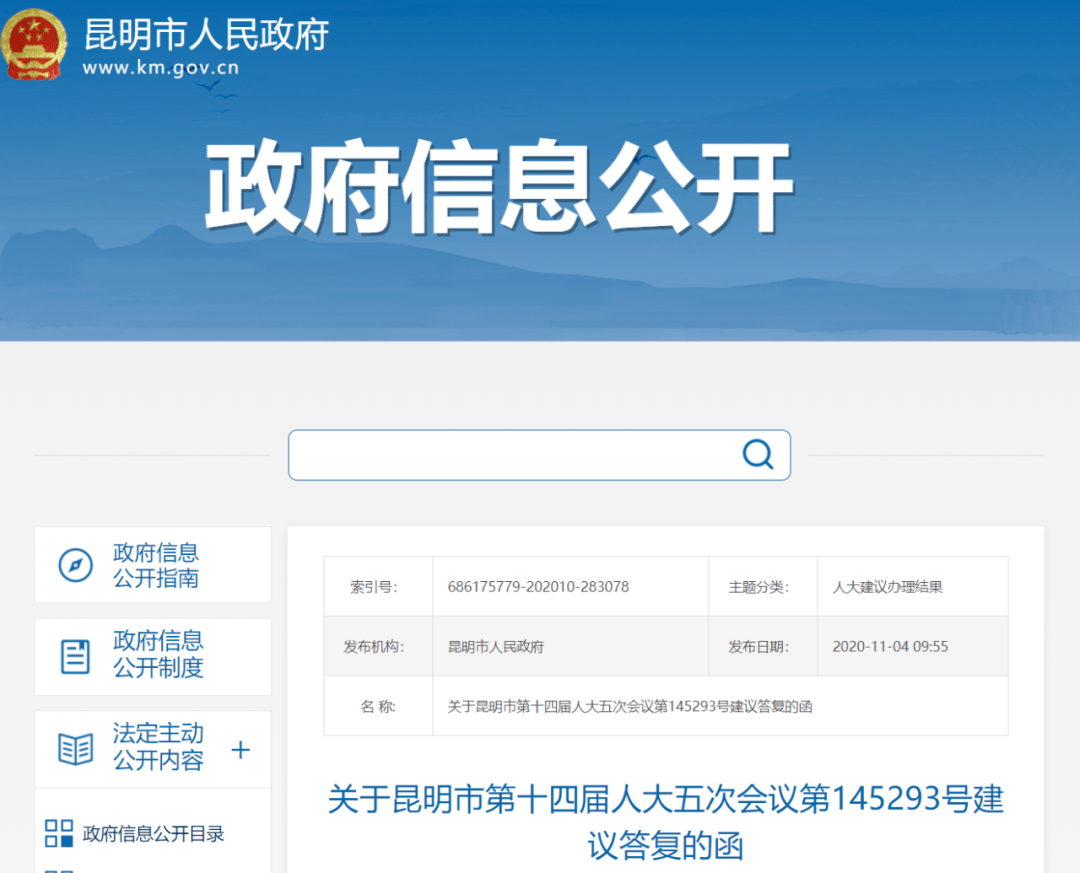
Task: Click the open book icon for 法定主动公开内容
Action: [75, 748]
